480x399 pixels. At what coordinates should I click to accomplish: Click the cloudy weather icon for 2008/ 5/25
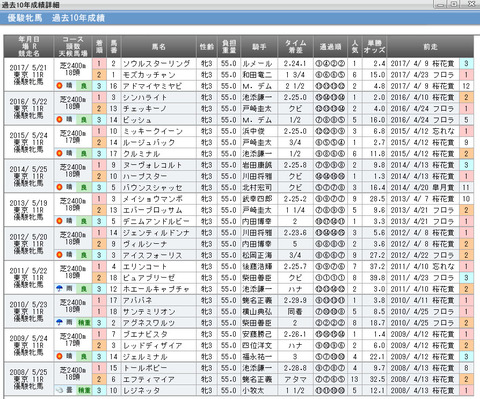pos(59,390)
